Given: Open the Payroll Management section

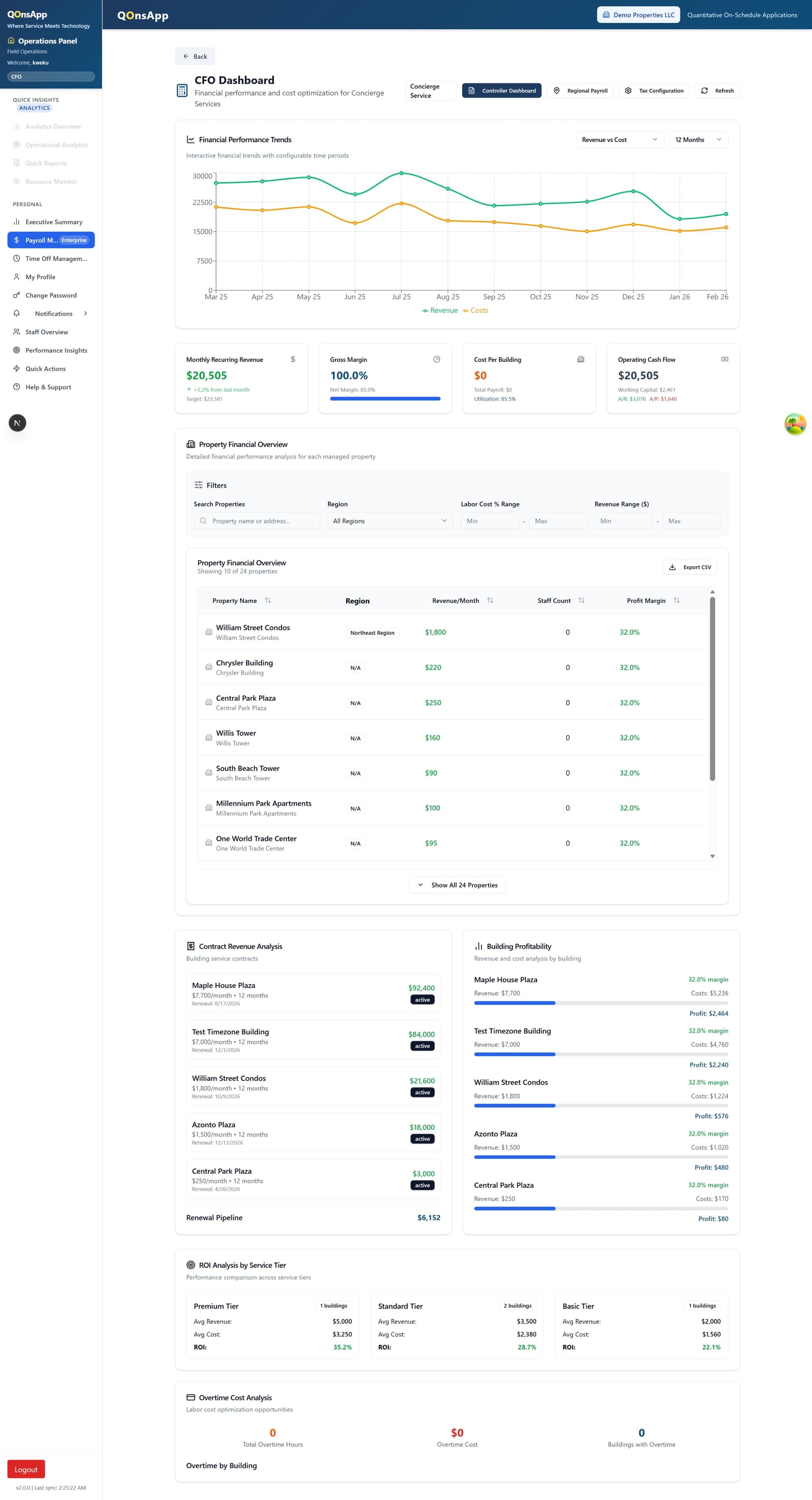Looking at the screenshot, I should click(51, 240).
